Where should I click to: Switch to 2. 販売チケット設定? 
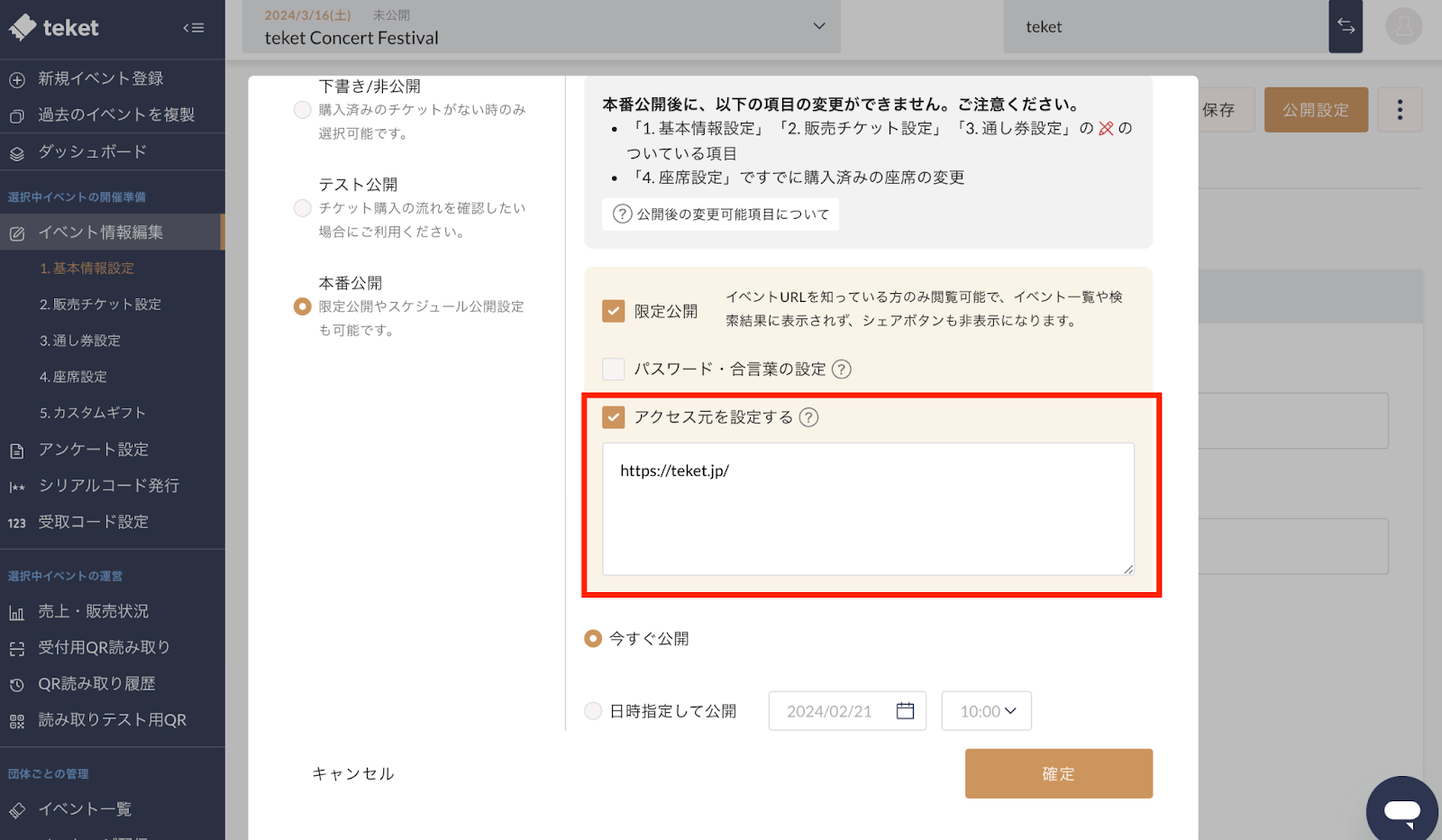click(99, 304)
